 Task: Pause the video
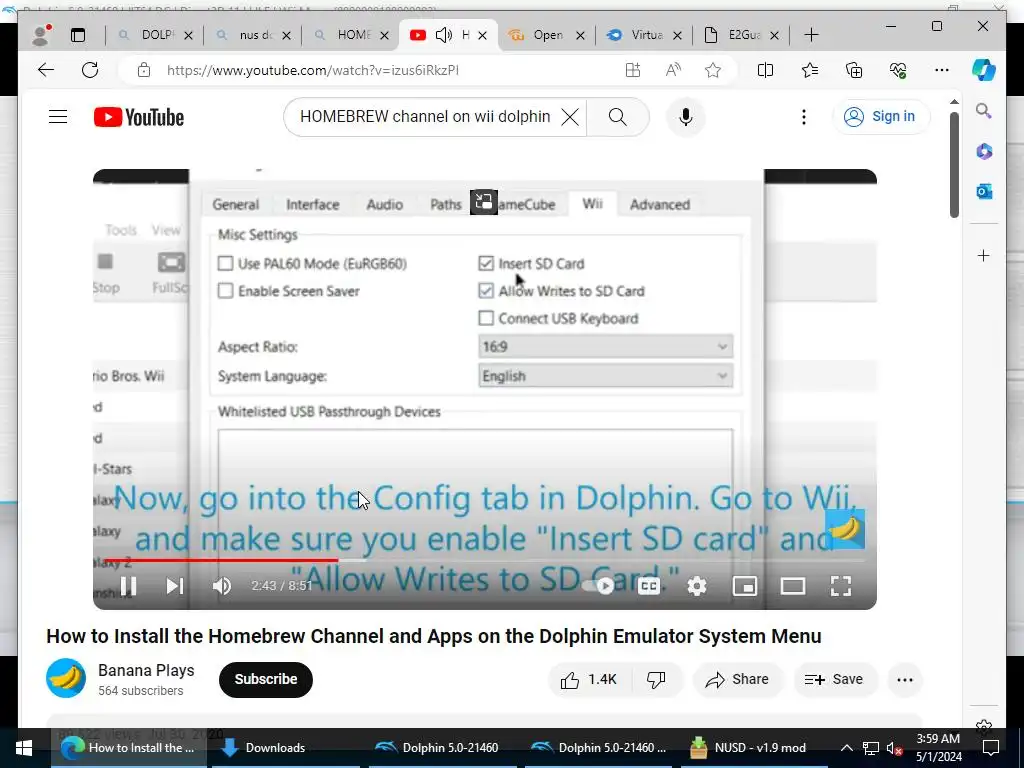click(x=129, y=586)
